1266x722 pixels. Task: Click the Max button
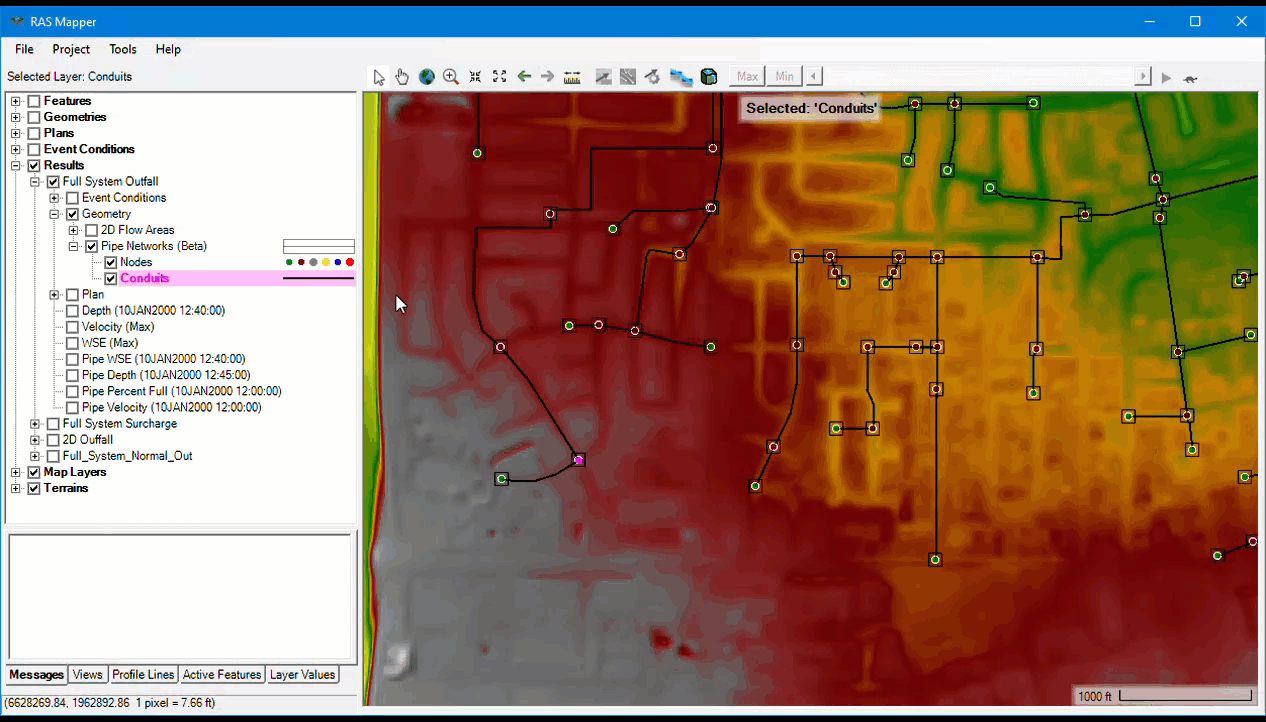point(747,77)
